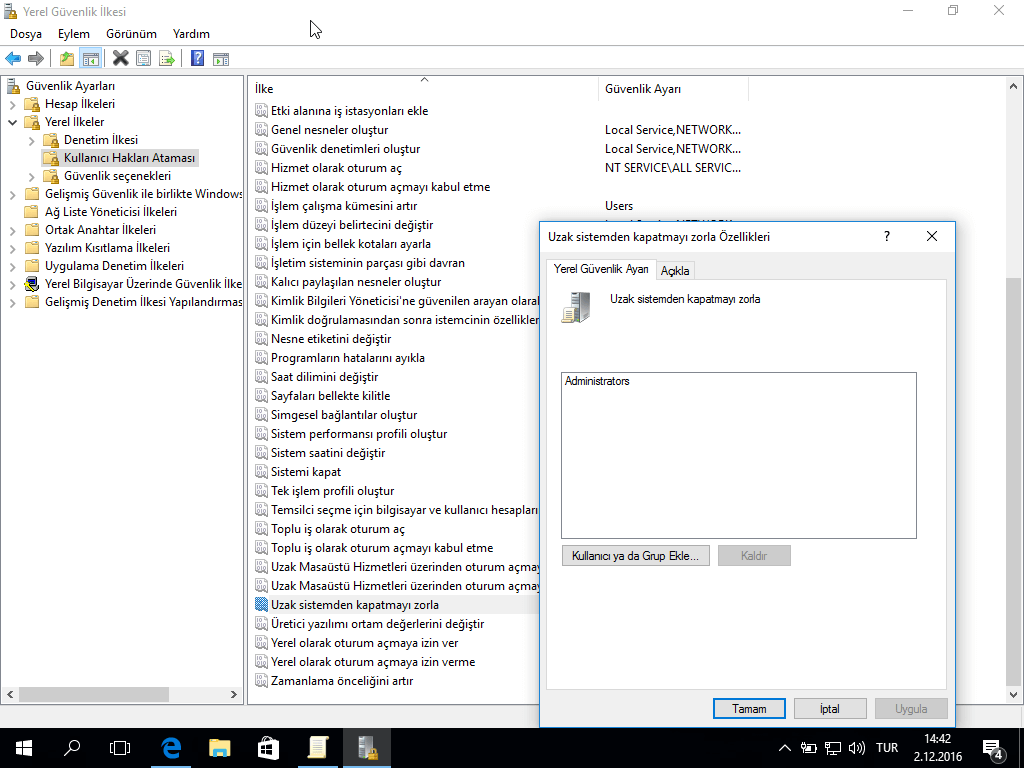1024x768 pixels.
Task: Click the blue Help question mark icon
Action: 197,58
